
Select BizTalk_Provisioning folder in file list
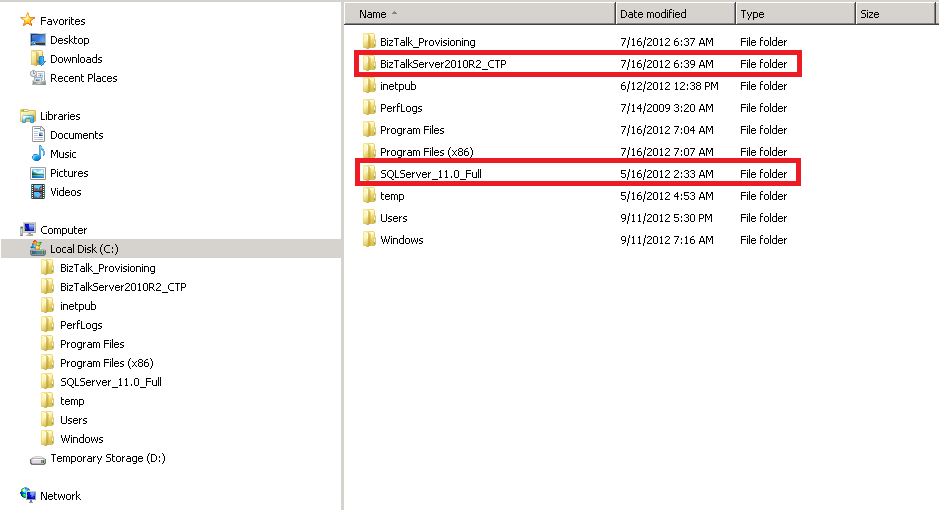pyautogui.click(x=428, y=42)
